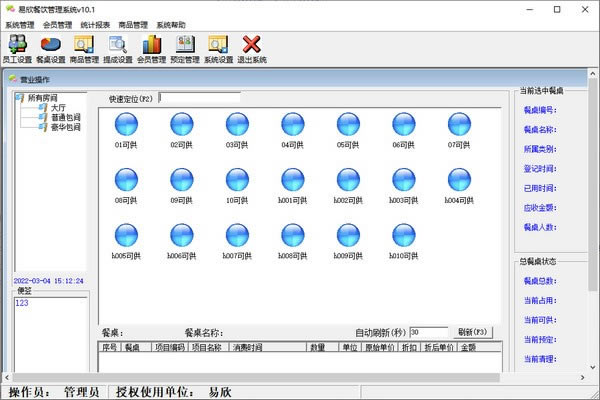
Task: Choose 豪华包间 in the room tree
Action: pyautogui.click(x=65, y=127)
